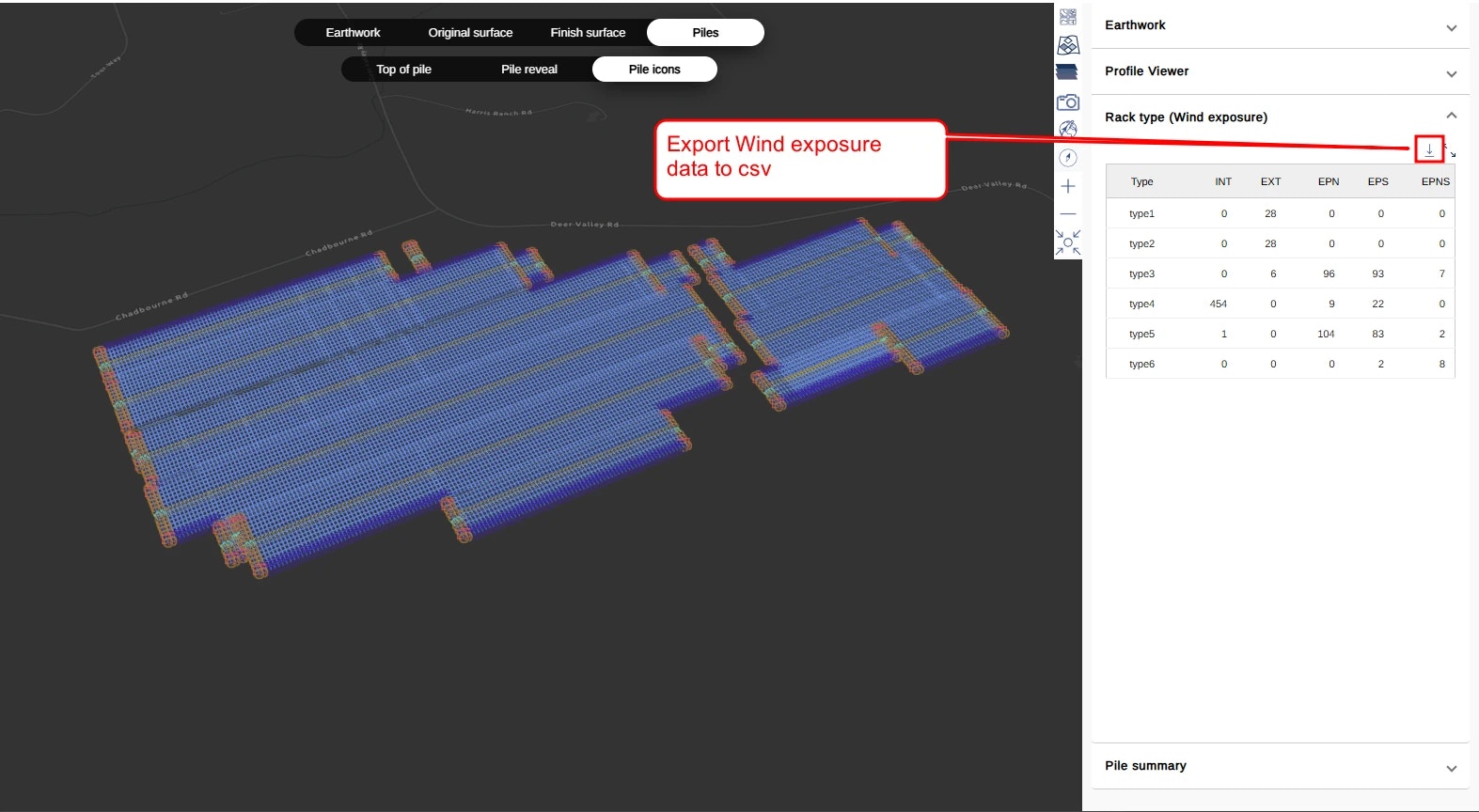This screenshot has height=812, width=1479.
Task: Click the 96 EPN value for type3
Action: click(x=1329, y=273)
